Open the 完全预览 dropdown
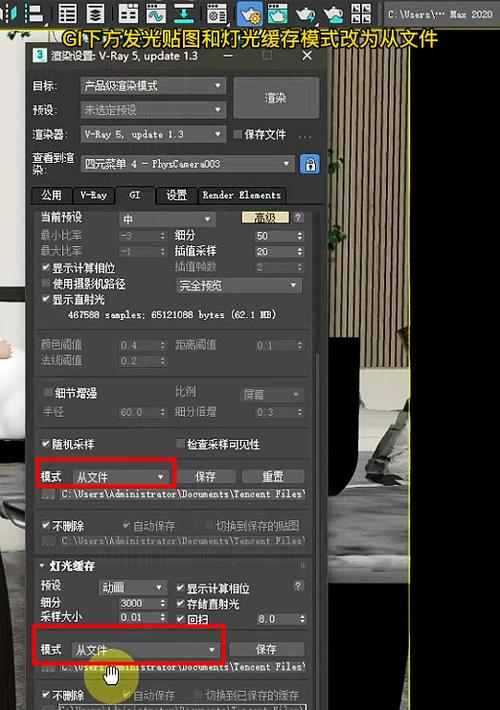 point(239,285)
